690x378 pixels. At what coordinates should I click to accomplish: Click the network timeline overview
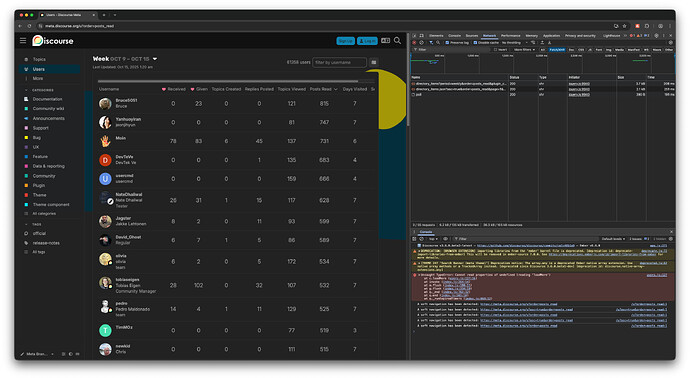click(543, 64)
